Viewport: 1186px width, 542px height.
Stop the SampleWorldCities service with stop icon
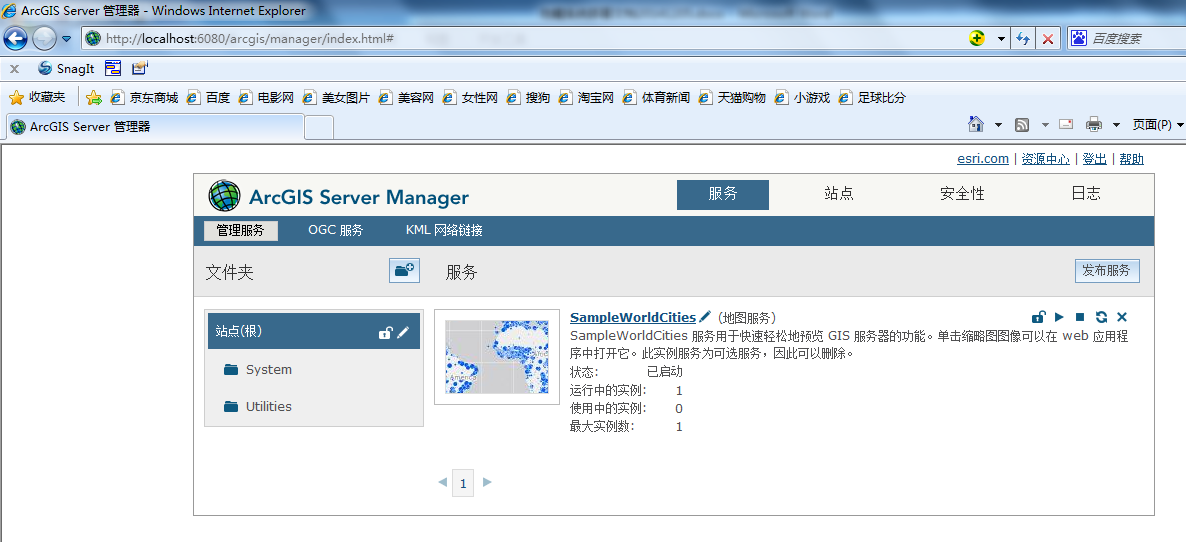click(1080, 317)
